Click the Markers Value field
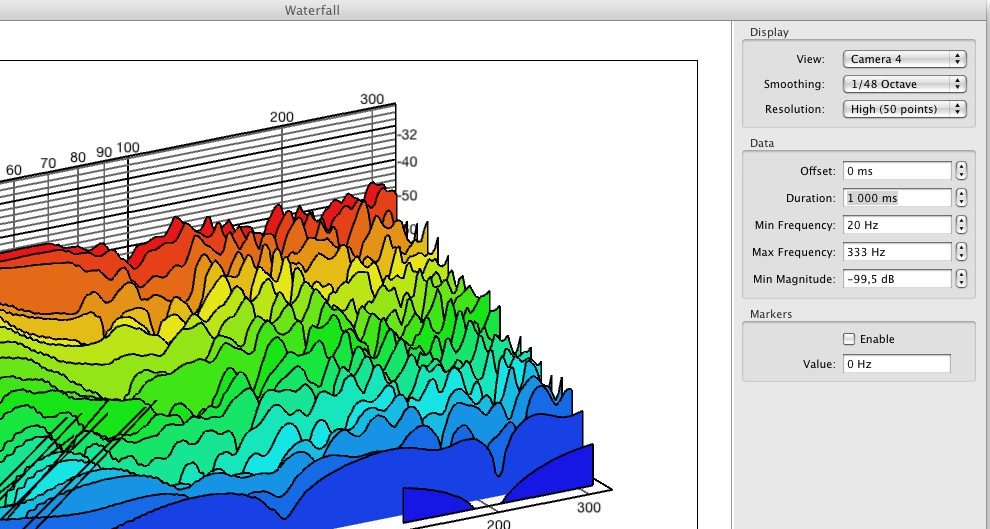This screenshot has width=990, height=529. (896, 364)
